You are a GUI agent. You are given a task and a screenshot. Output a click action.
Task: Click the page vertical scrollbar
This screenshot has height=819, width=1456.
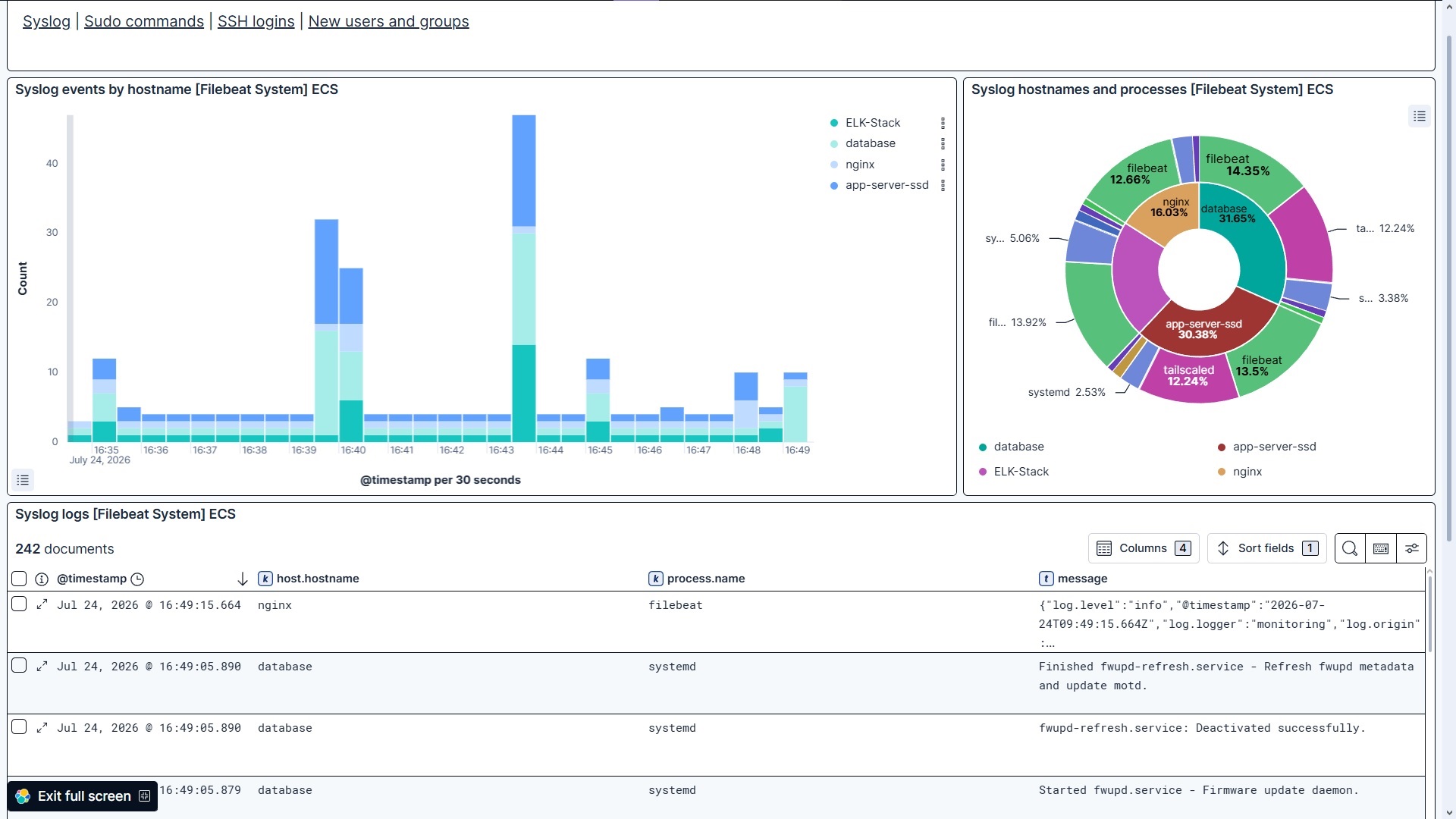pyautogui.click(x=1450, y=288)
